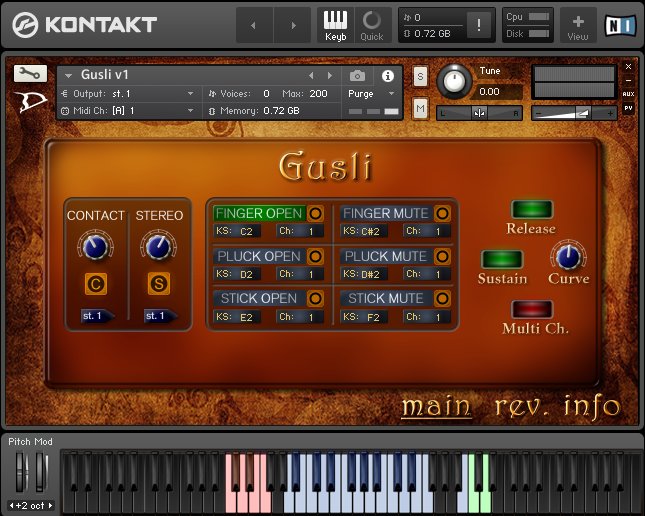Take a snapshot with camera icon
Image resolution: width=645 pixels, height=516 pixels.
click(357, 76)
